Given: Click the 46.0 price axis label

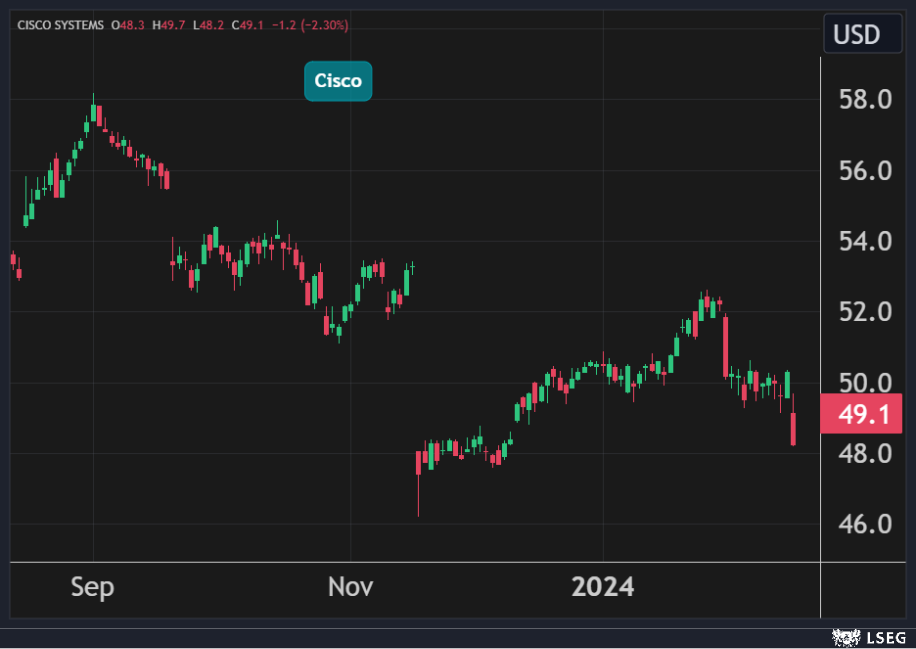Looking at the screenshot, I should click(x=863, y=524).
